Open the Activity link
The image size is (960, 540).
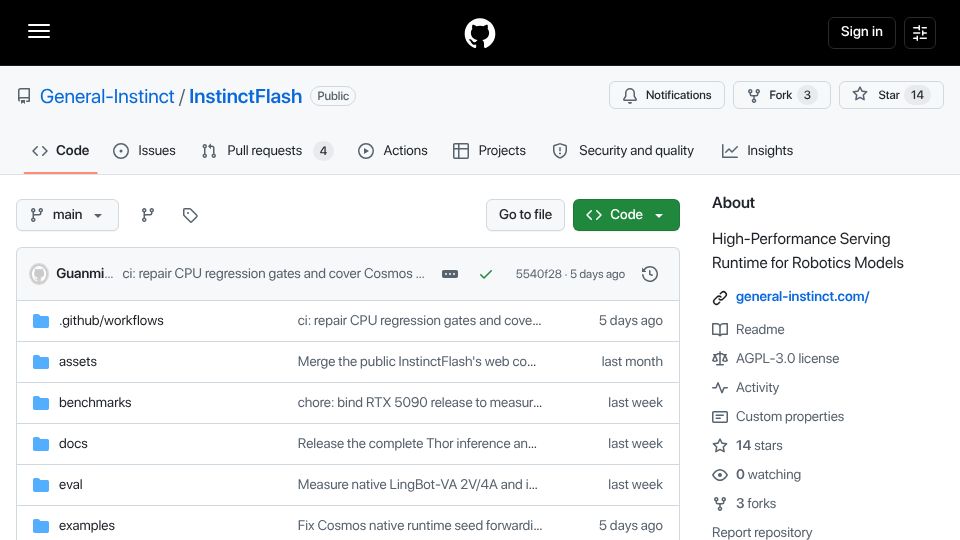757,388
